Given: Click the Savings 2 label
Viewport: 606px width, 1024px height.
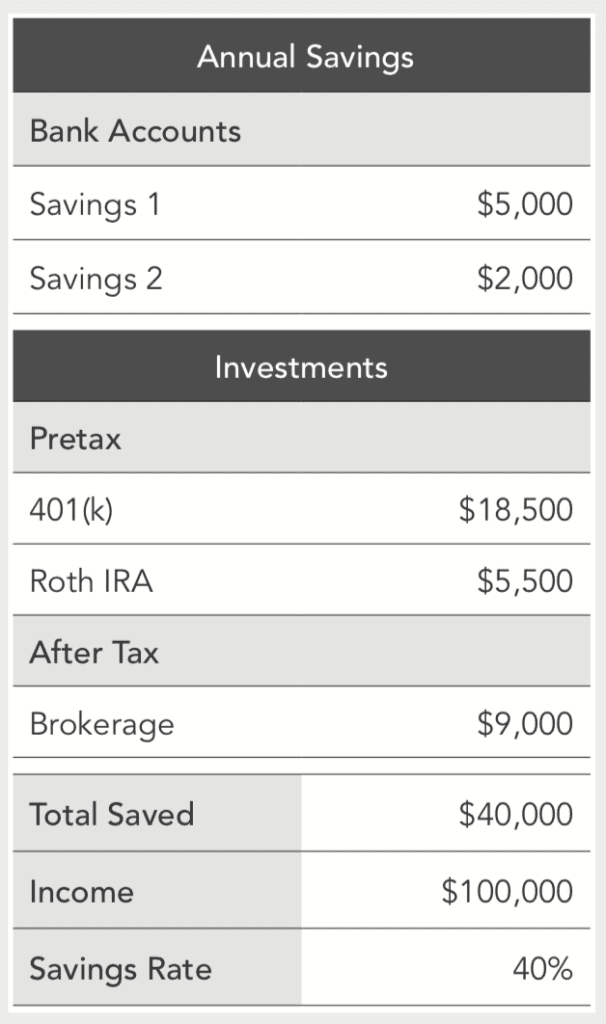Looking at the screenshot, I should 96,278.
